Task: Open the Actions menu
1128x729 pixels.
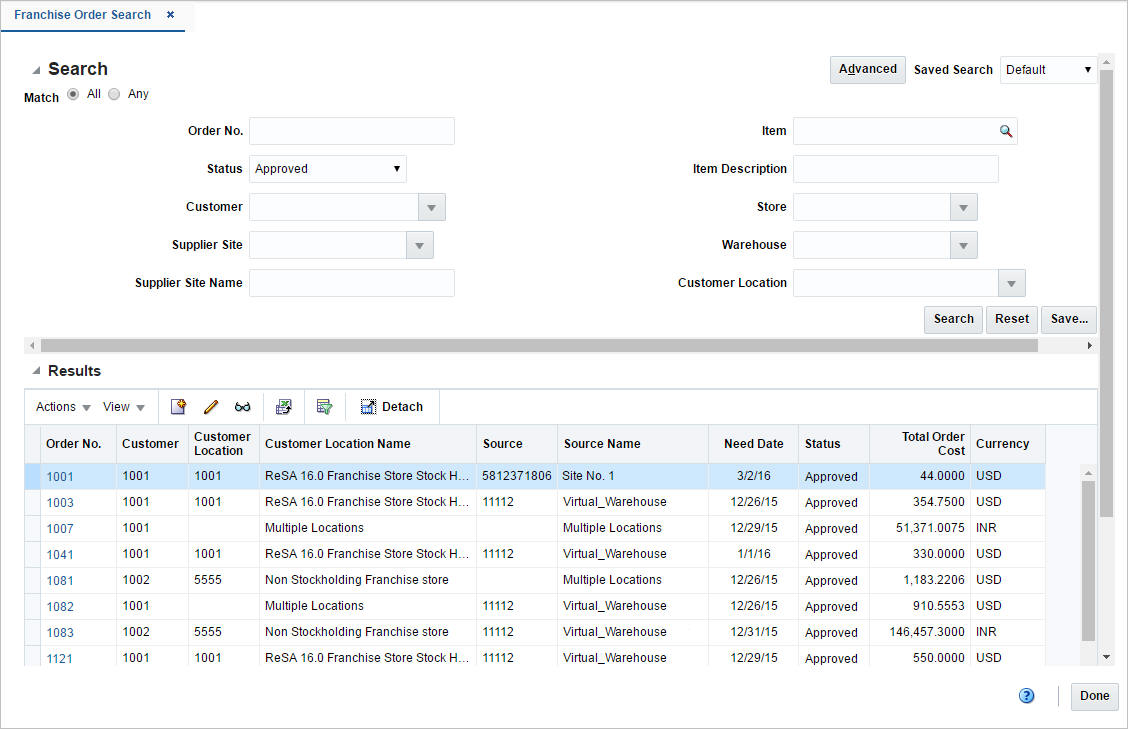Action: 63,407
